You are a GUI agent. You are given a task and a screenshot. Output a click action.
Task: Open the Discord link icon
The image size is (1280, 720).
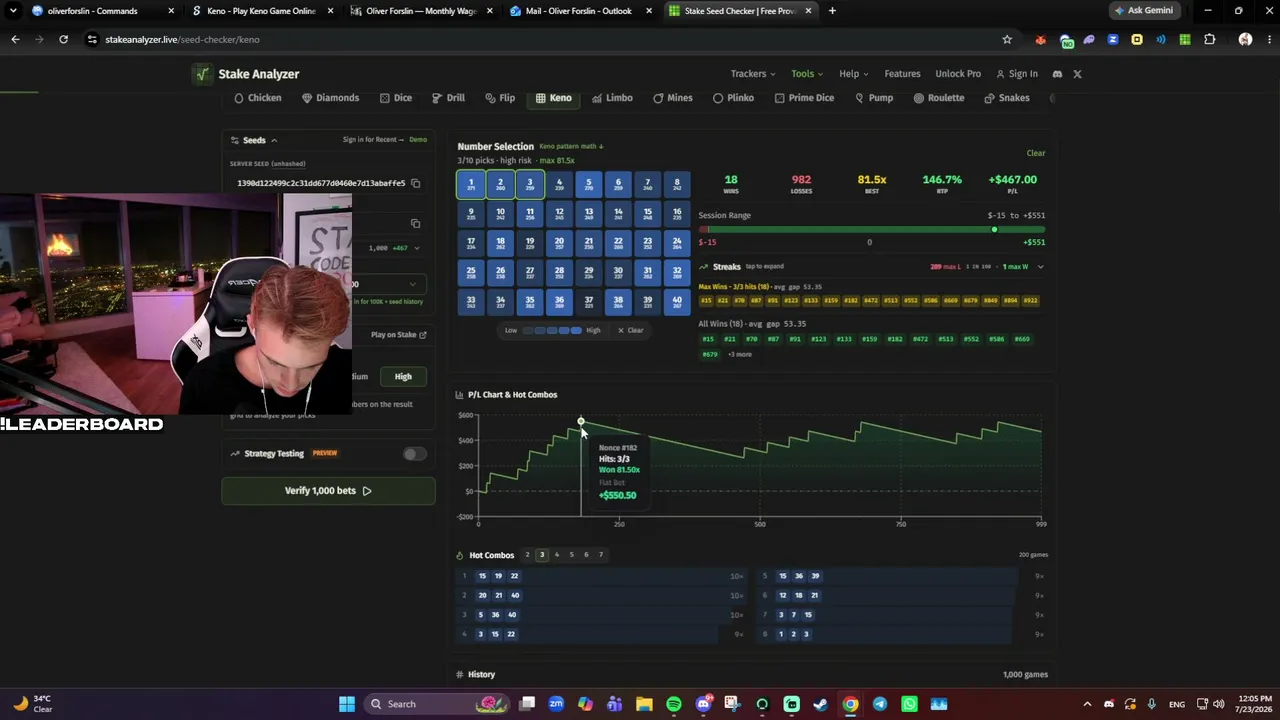click(x=1057, y=74)
